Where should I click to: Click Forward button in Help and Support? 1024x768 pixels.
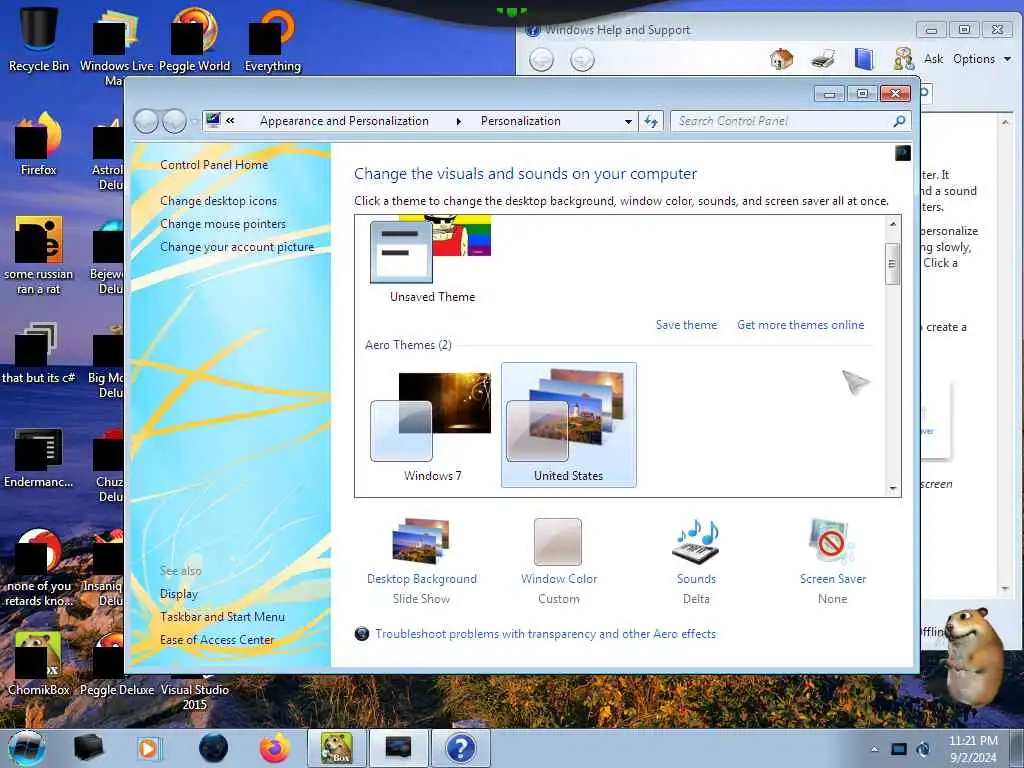pyautogui.click(x=582, y=60)
